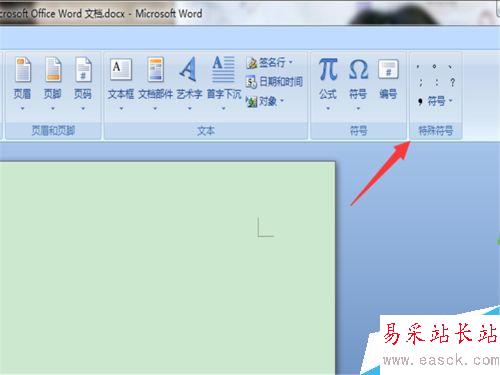The image size is (500, 375).
Task: Insert 日期和时间 date and time
Action: [x=274, y=82]
